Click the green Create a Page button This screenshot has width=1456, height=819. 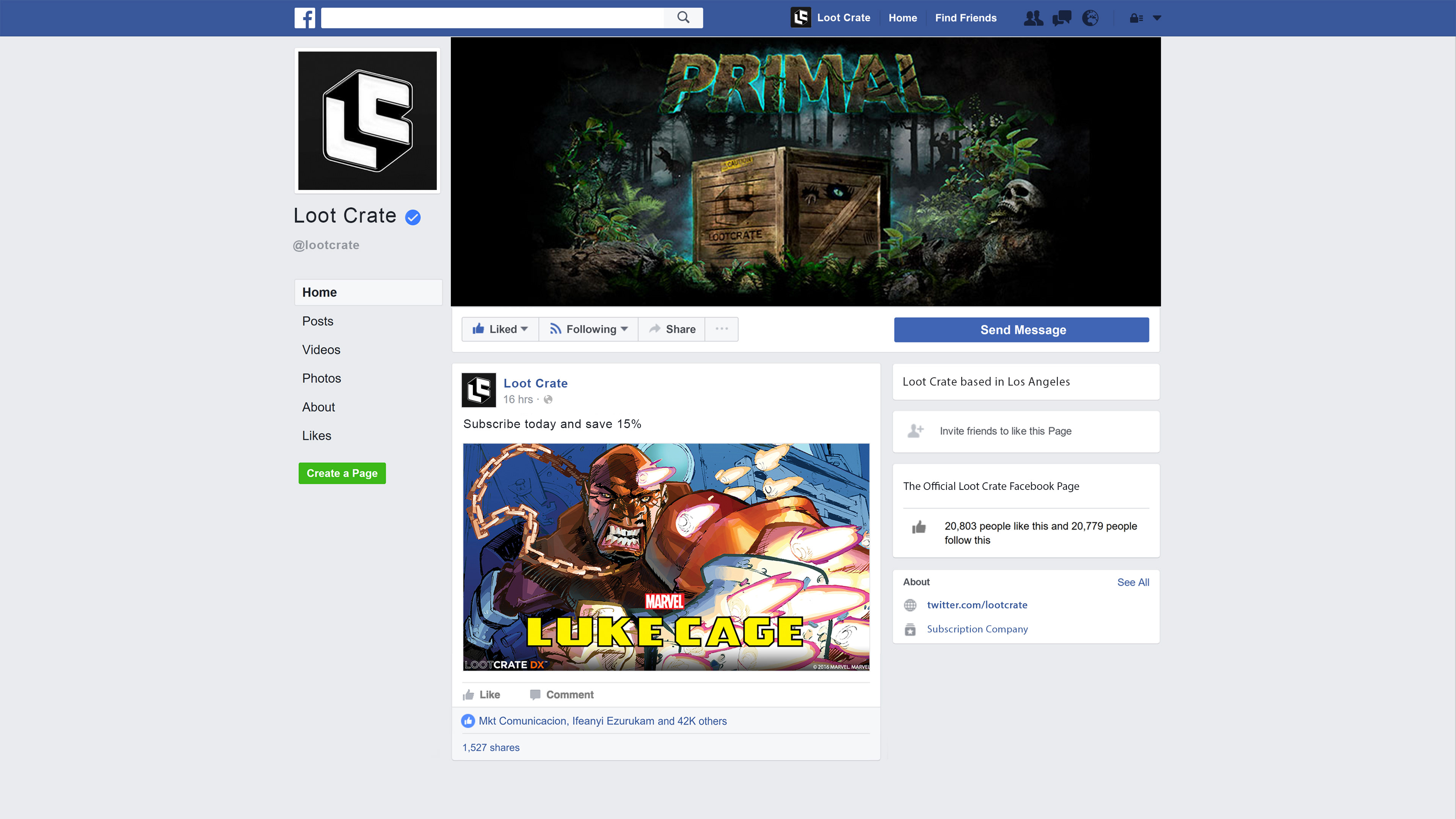(342, 473)
